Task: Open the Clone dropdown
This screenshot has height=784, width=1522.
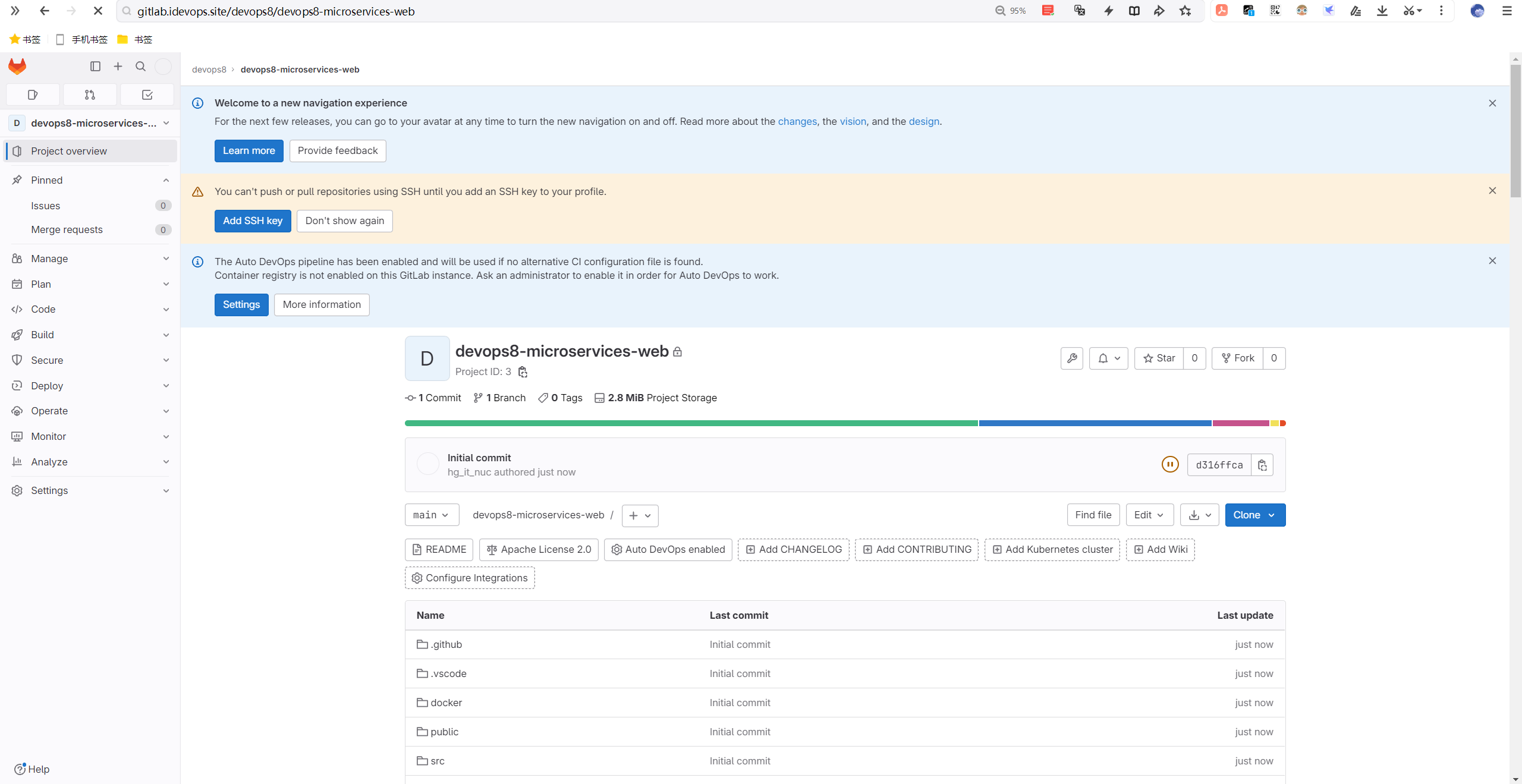Action: [1255, 515]
